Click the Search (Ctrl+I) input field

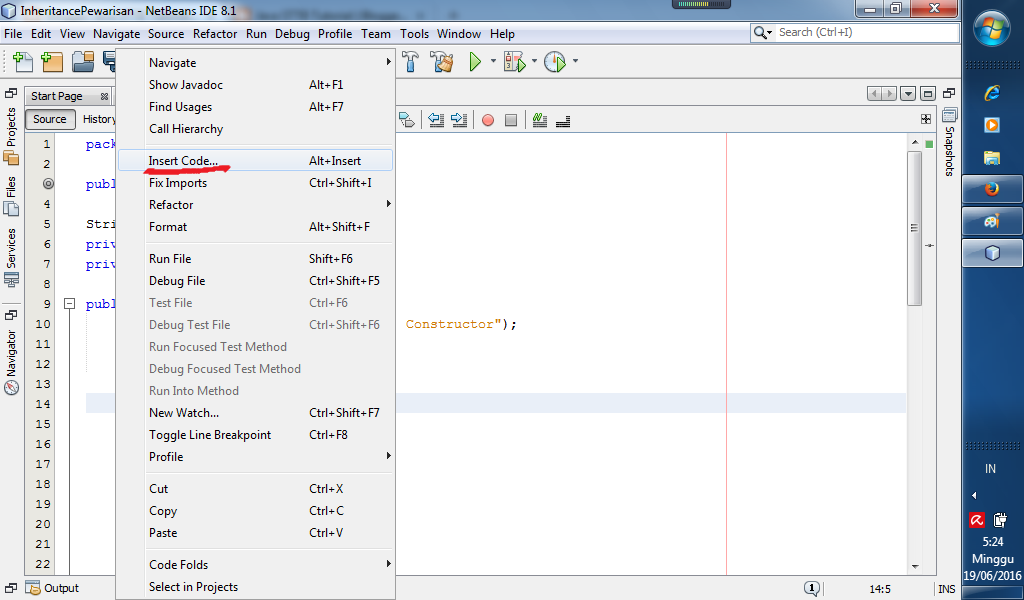pos(867,32)
